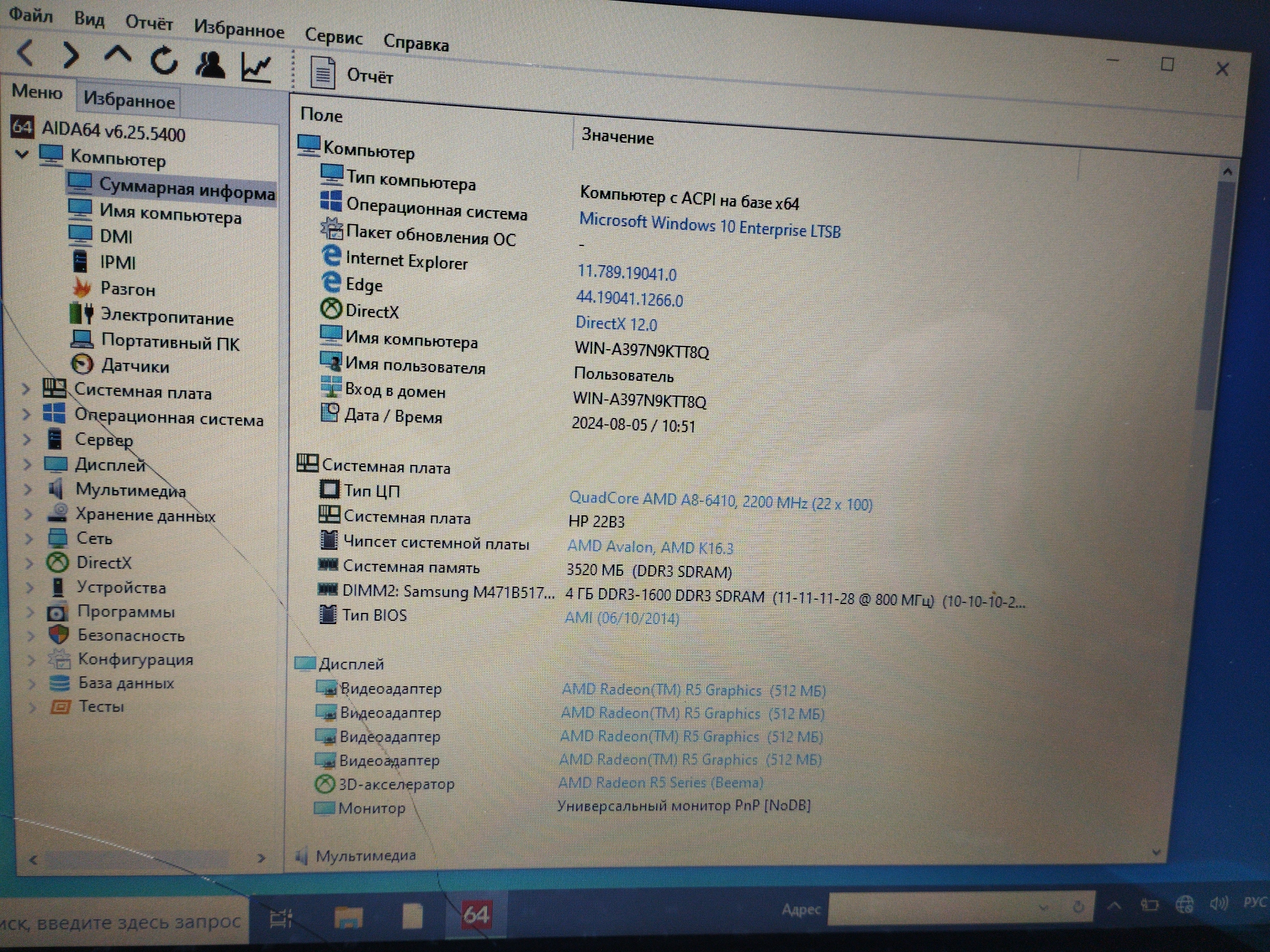Click the vertical scrollbar down arrow

1157,852
